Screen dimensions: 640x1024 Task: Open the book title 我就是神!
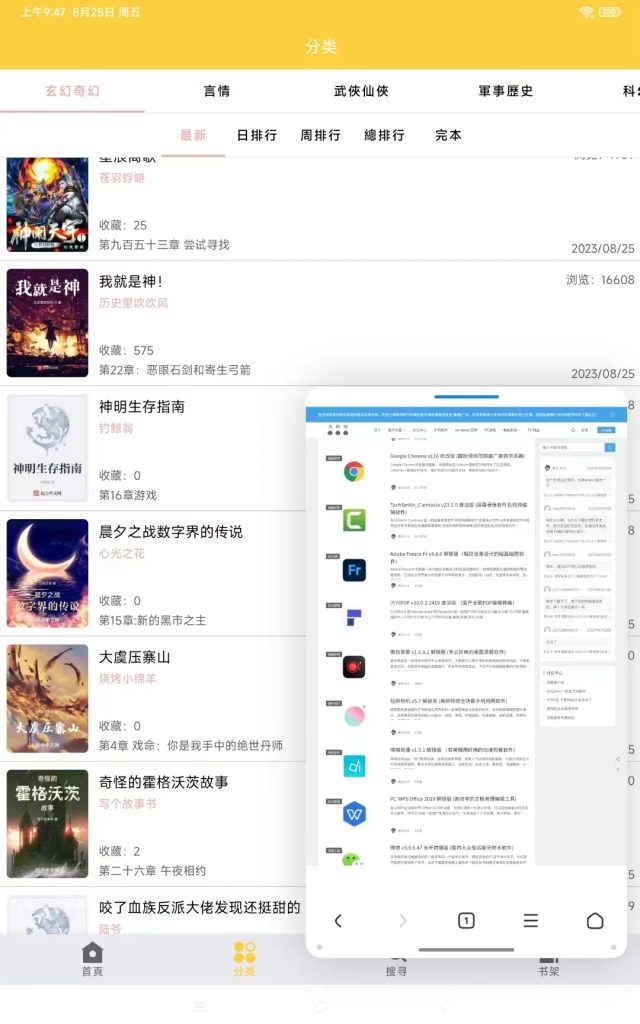coord(131,281)
